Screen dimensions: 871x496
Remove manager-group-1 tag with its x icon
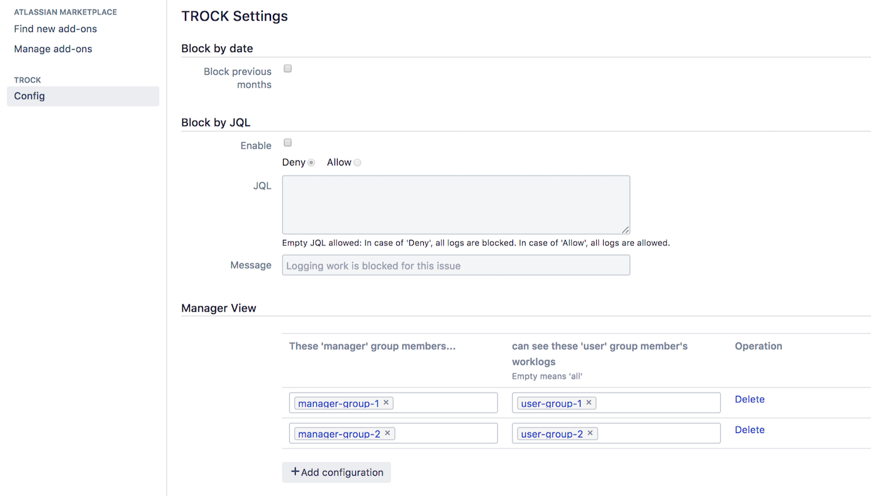387,403
